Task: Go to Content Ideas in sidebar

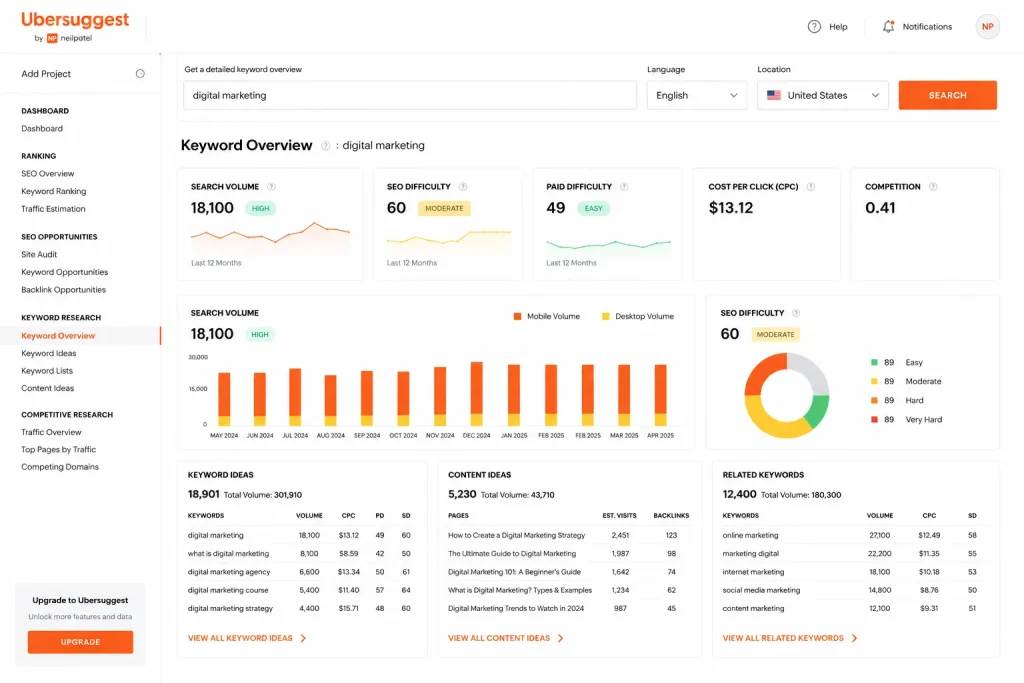Action: (48, 389)
